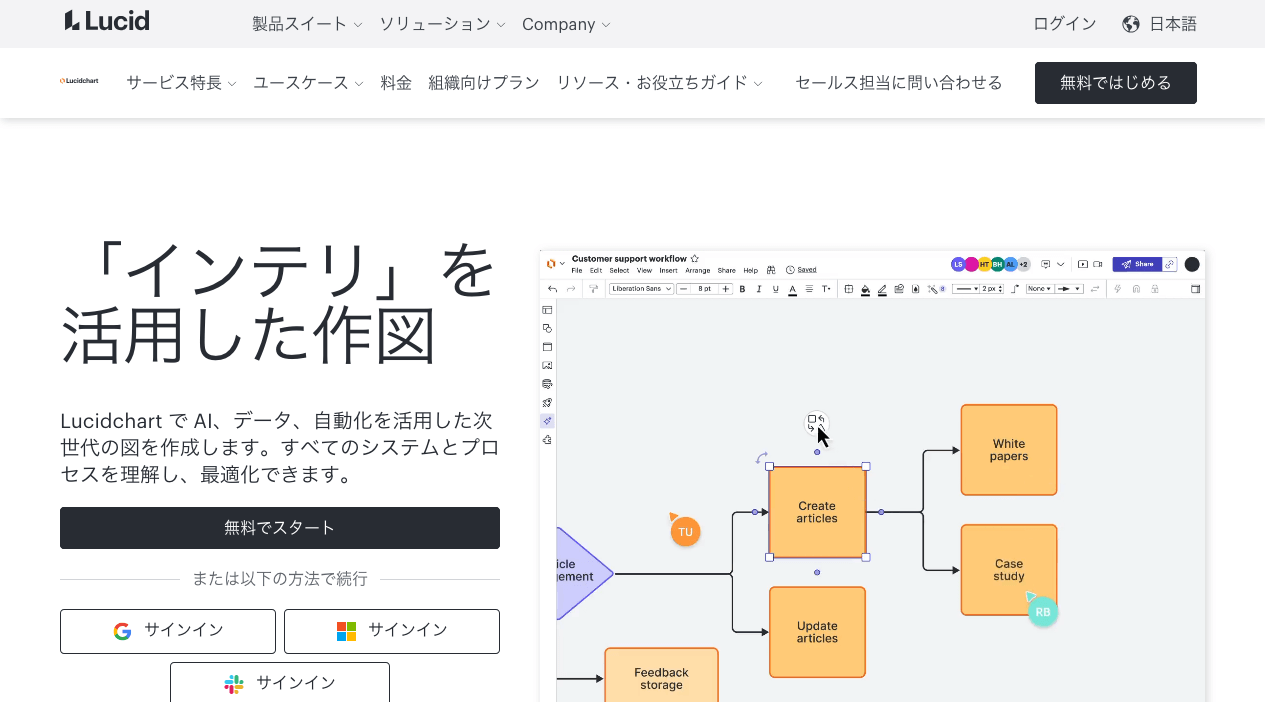Open the ログイン link

point(1065,24)
